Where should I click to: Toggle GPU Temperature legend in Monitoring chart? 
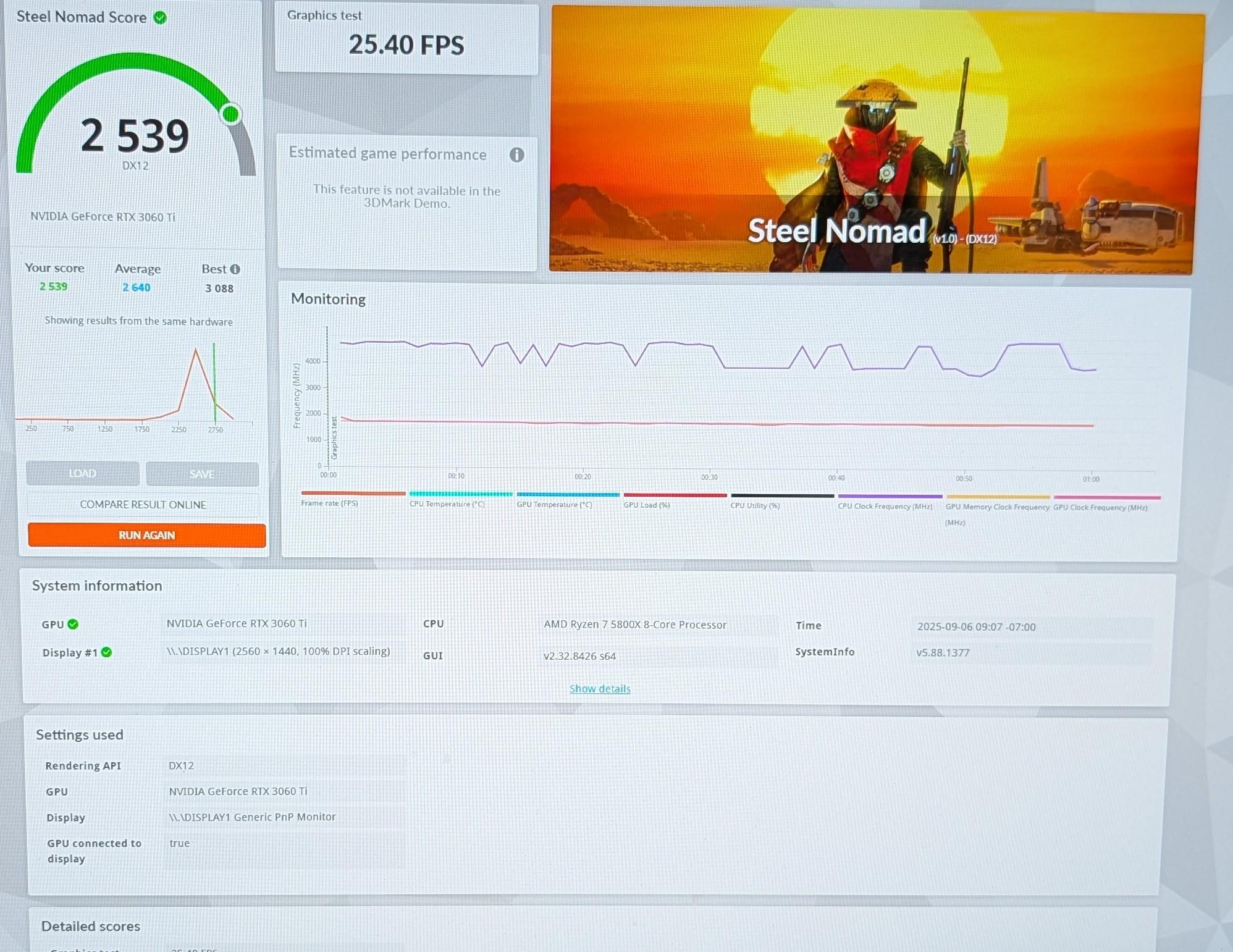(568, 500)
